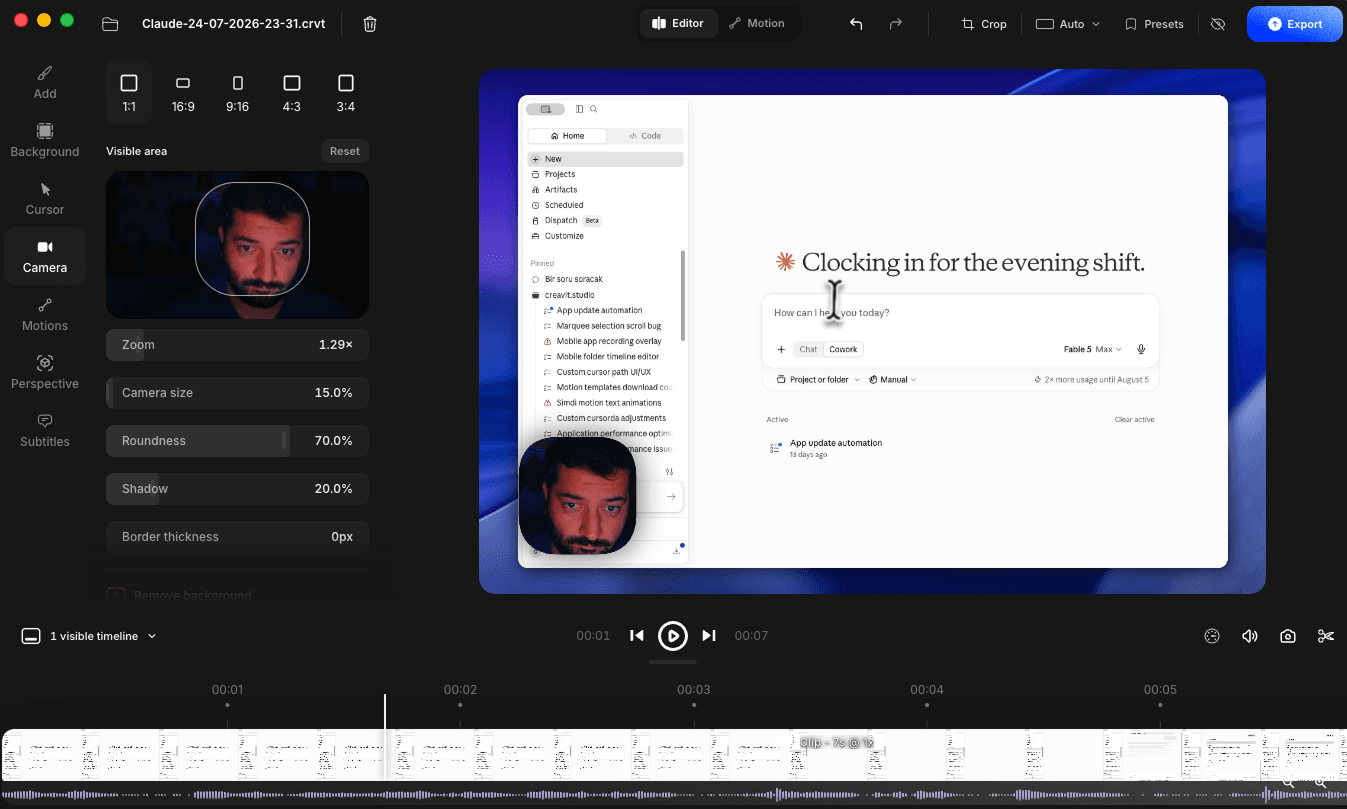Adjust the Shadow slider
The width and height of the screenshot is (1347, 809).
click(x=237, y=489)
